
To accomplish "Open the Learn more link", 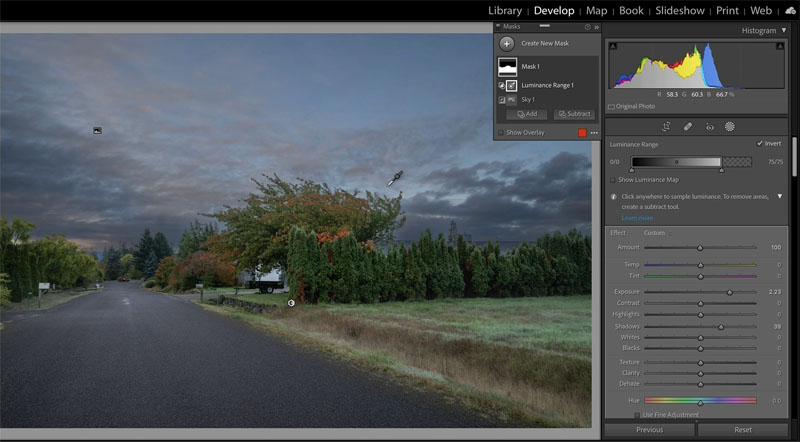I will [x=637, y=218].
